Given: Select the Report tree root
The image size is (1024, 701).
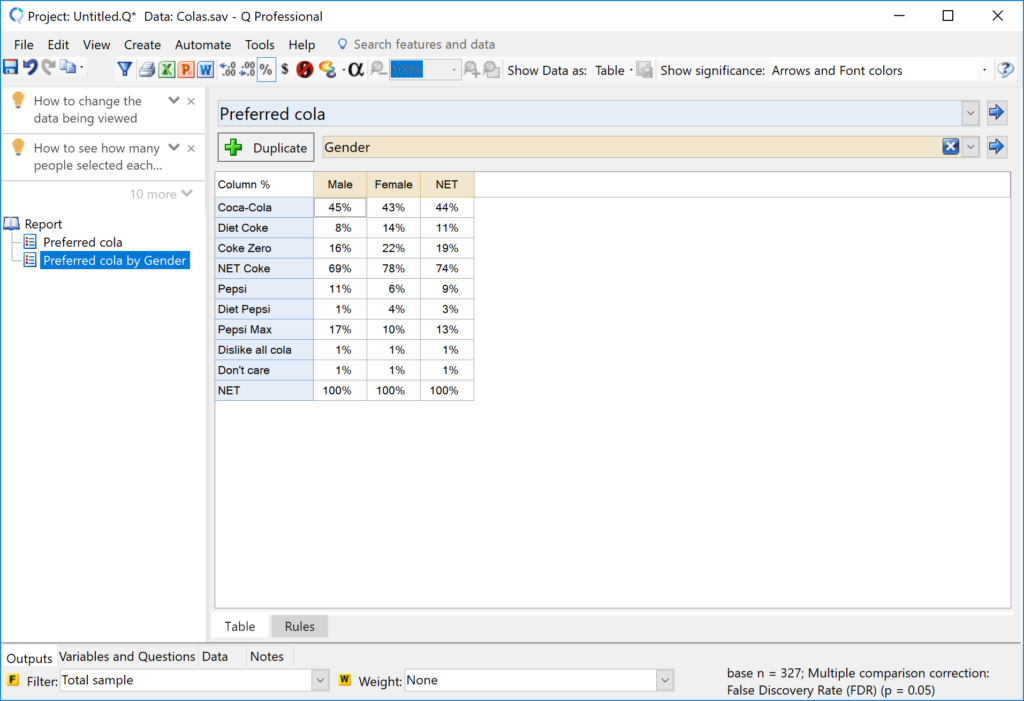Looking at the screenshot, I should point(43,224).
